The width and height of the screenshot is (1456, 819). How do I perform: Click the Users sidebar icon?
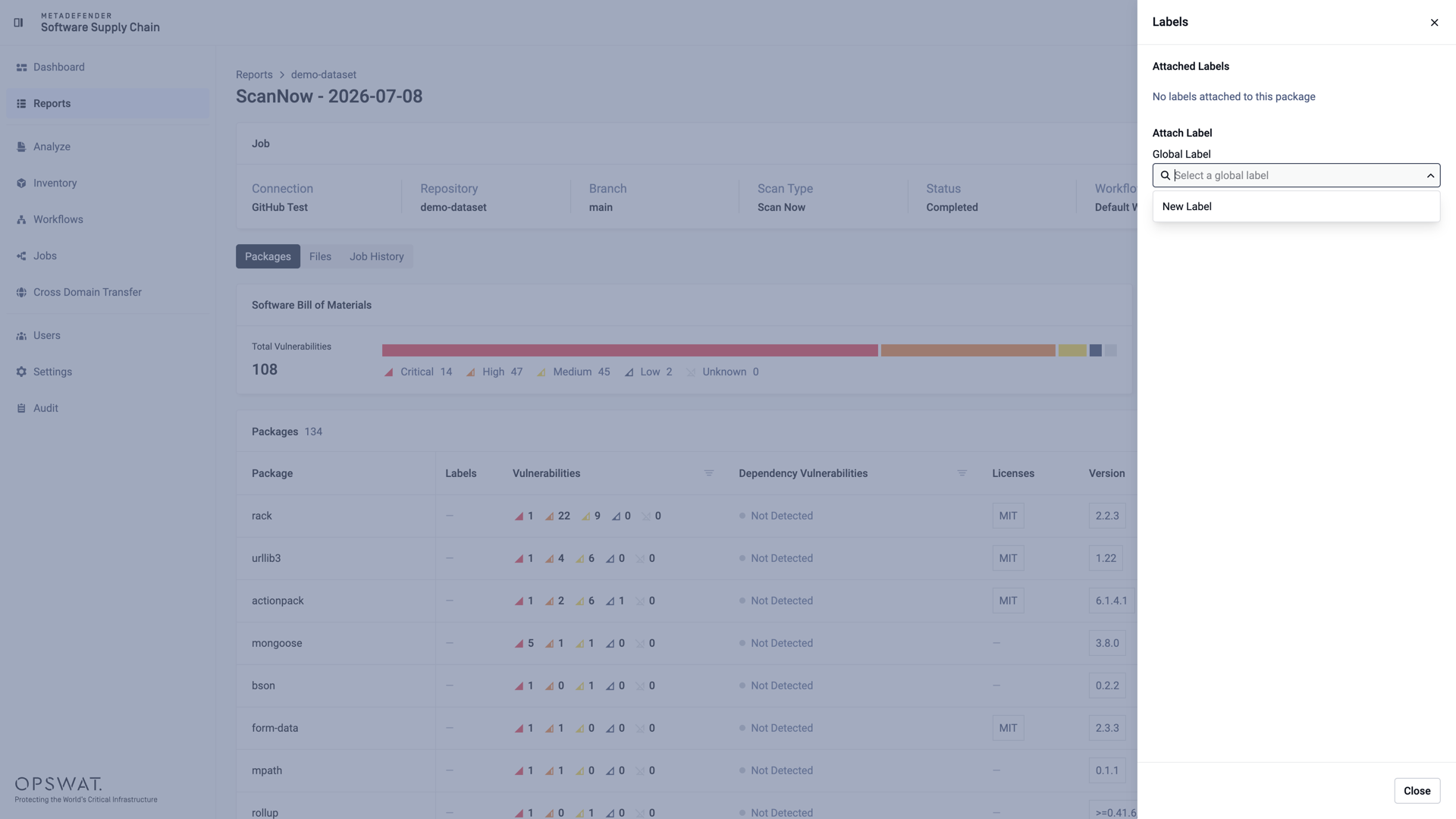[x=21, y=336]
